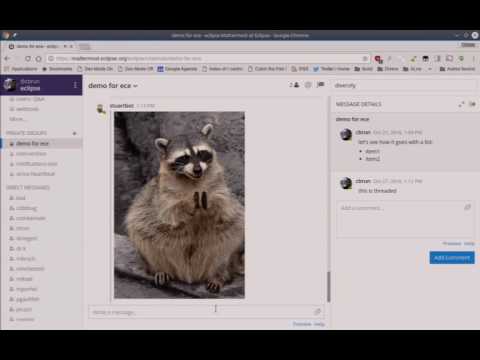Open the Google Agenda bookmark
This screenshot has height=360, width=480.
(177, 69)
